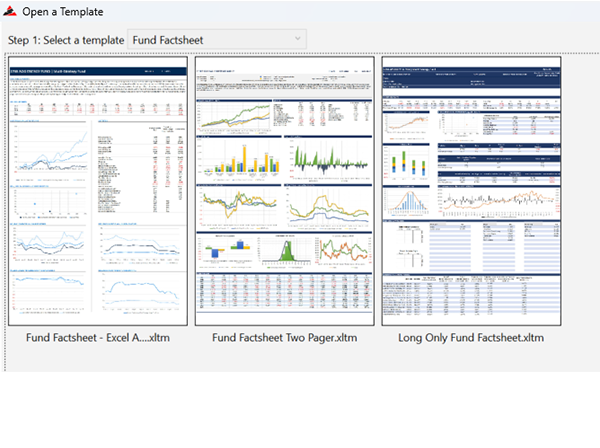The image size is (600, 448).
Task: Select the Fund Factsheet - Excel A template thumbnail
Action: click(x=98, y=190)
